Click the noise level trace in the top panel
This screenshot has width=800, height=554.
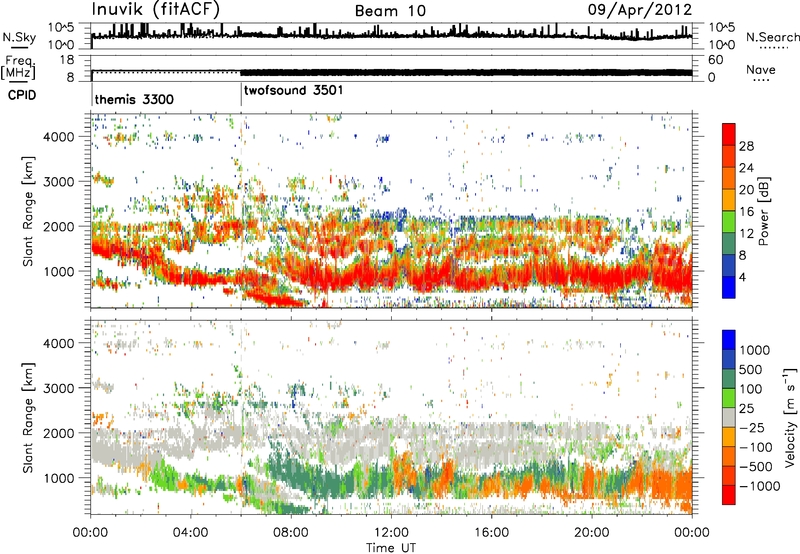click(391, 34)
